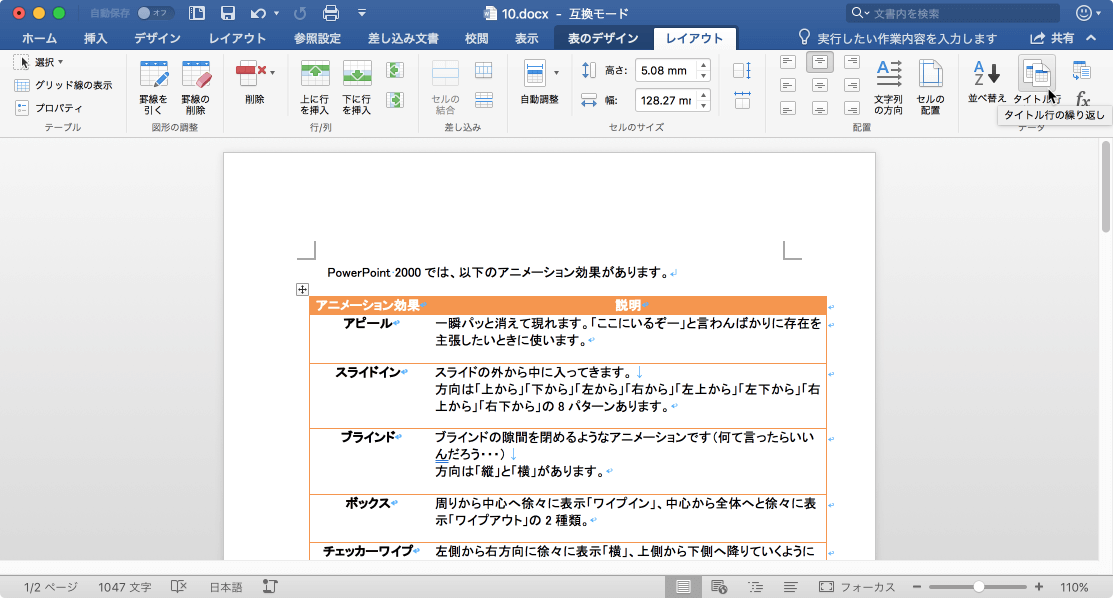This screenshot has height=598, width=1113.
Task: Switch to the 校閲 tab
Action: point(476,38)
